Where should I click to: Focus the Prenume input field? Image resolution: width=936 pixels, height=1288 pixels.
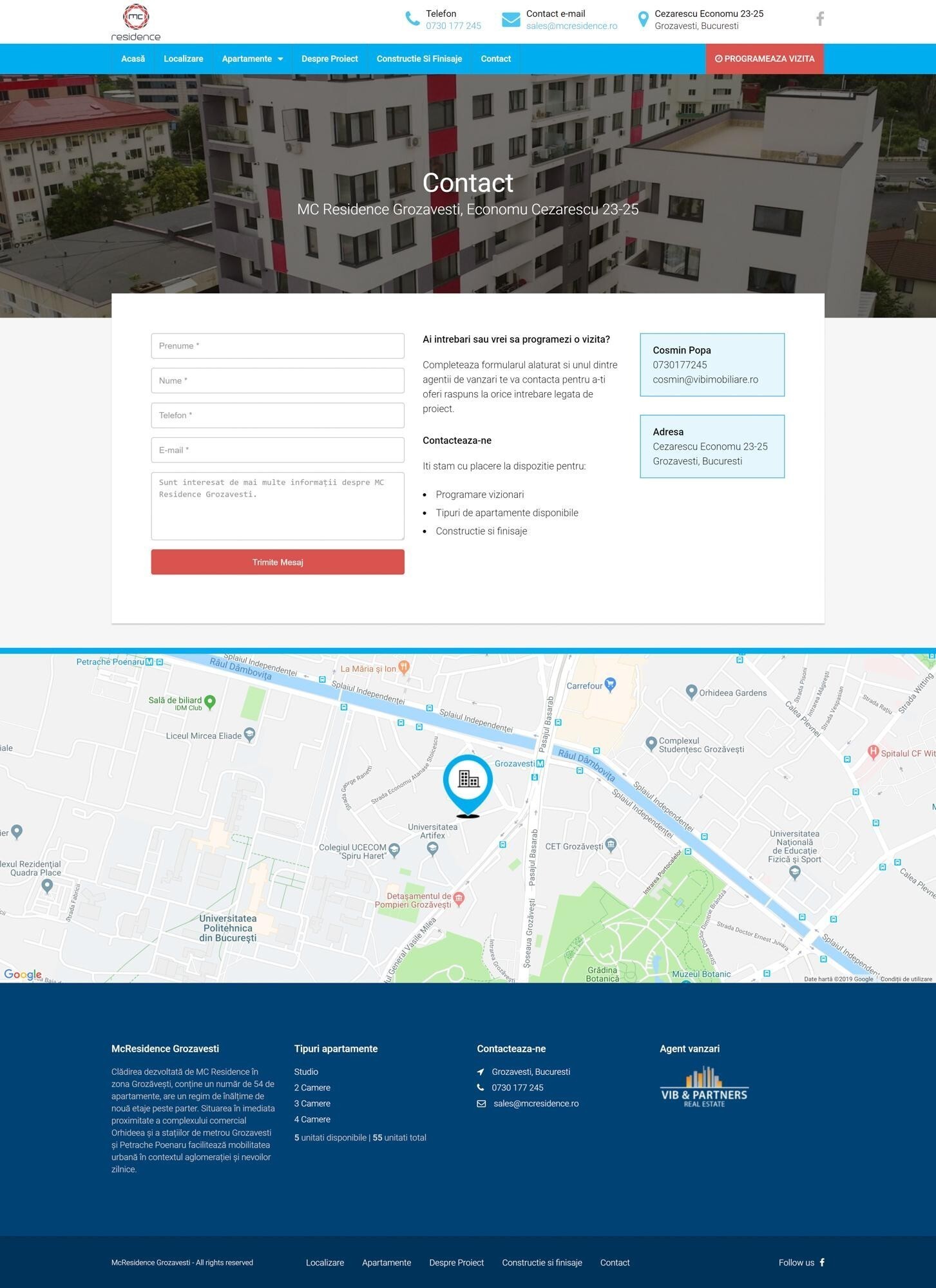click(x=278, y=346)
